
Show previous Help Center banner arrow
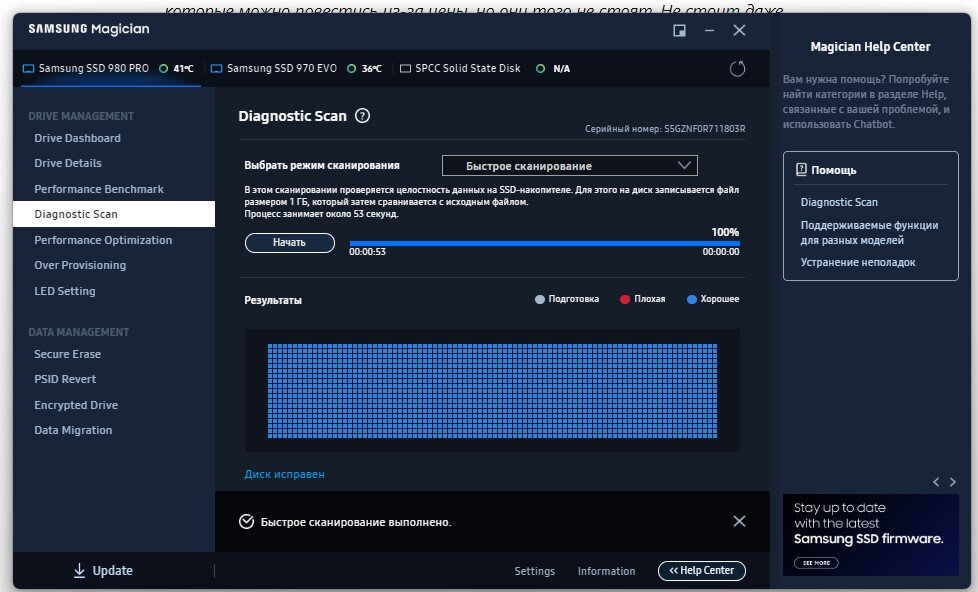pyautogui.click(x=936, y=482)
